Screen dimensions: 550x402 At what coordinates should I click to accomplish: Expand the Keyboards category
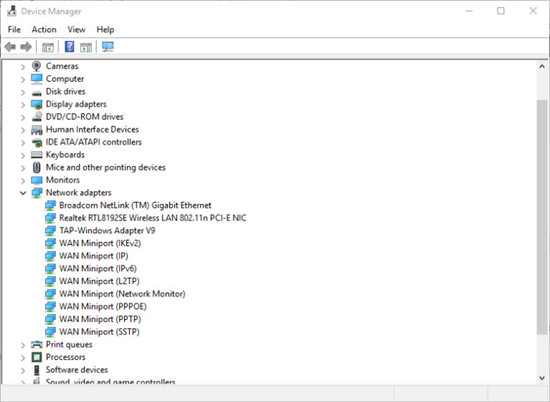[23, 155]
